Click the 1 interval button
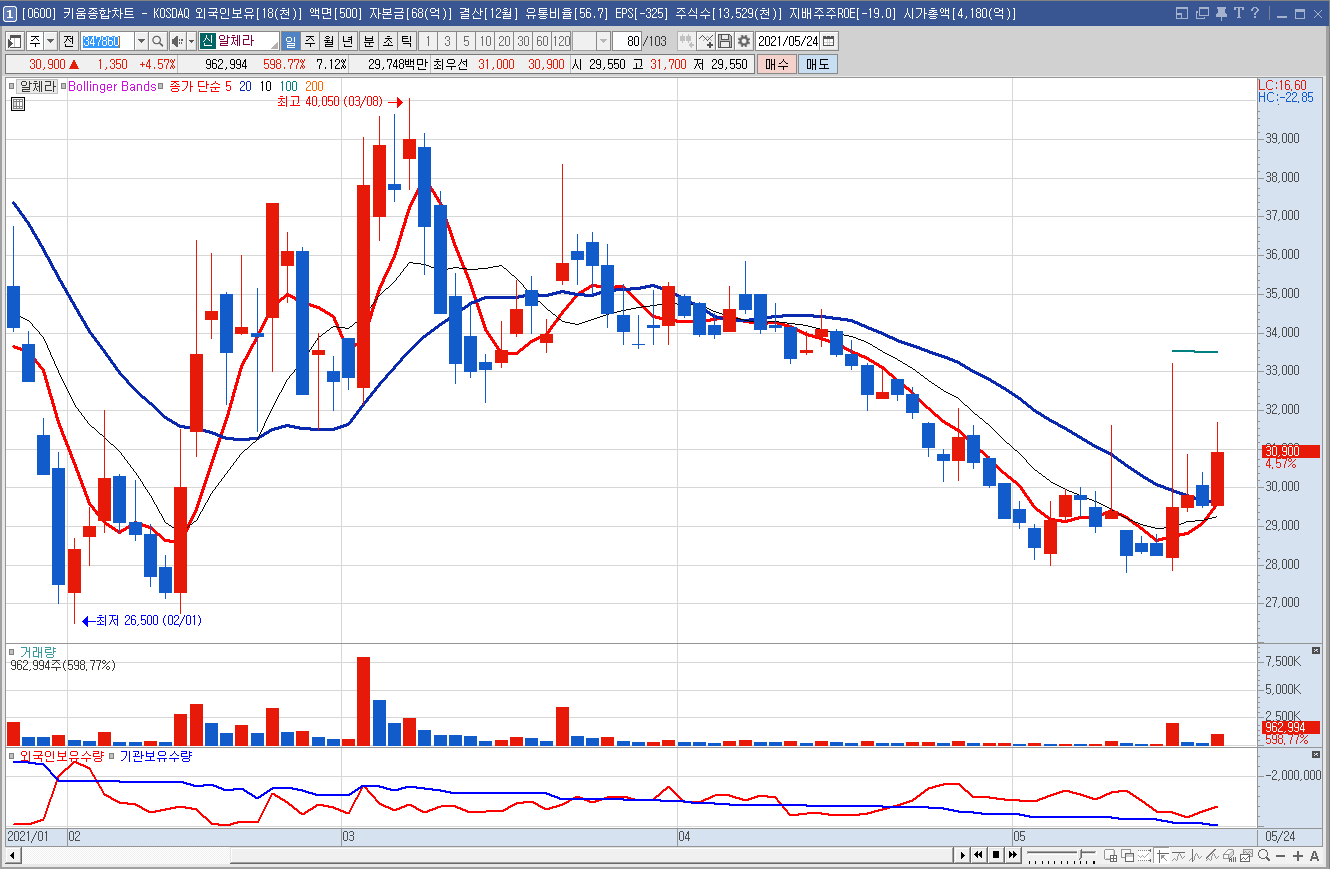Image resolution: width=1330 pixels, height=869 pixels. pos(428,41)
